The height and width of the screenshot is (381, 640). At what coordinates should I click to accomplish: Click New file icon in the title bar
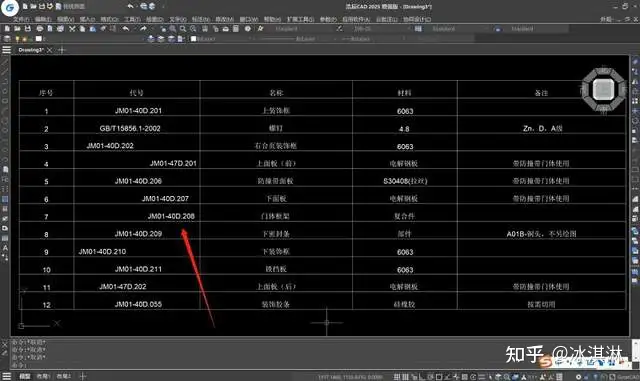tap(25, 7)
